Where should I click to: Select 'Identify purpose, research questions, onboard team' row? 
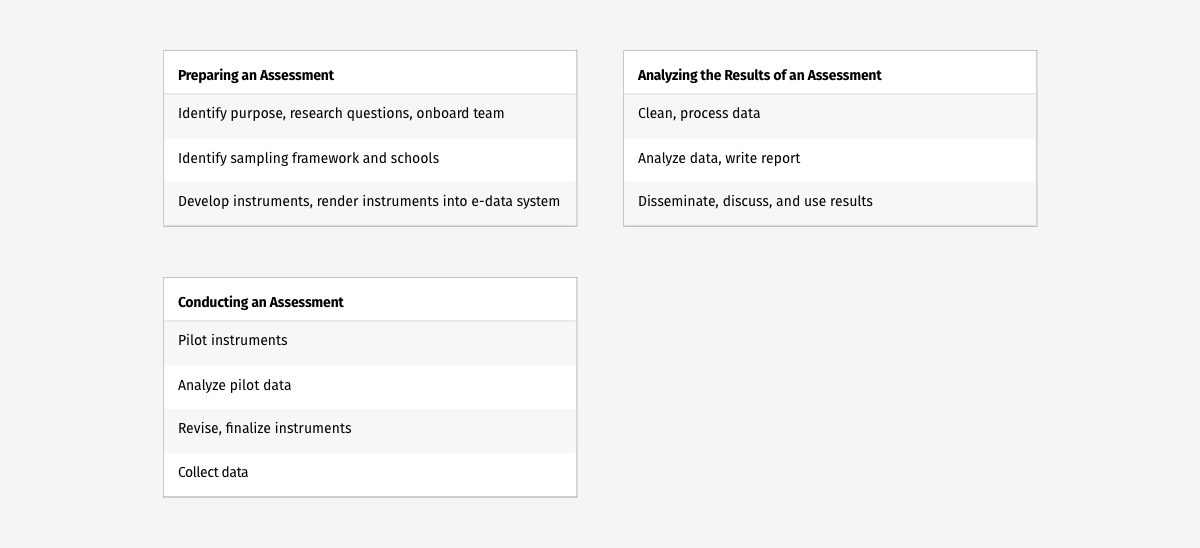coord(370,116)
